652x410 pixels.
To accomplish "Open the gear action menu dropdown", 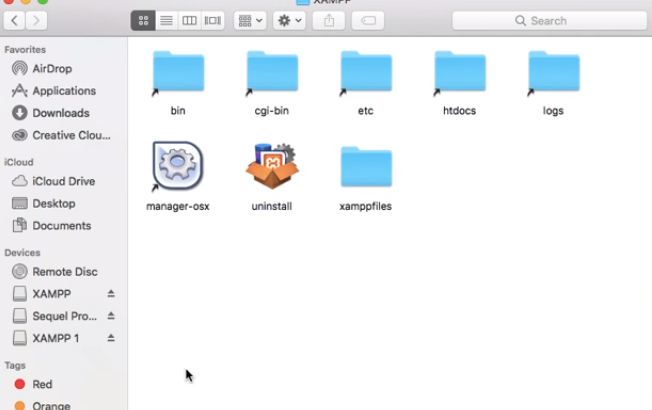I will [289, 20].
